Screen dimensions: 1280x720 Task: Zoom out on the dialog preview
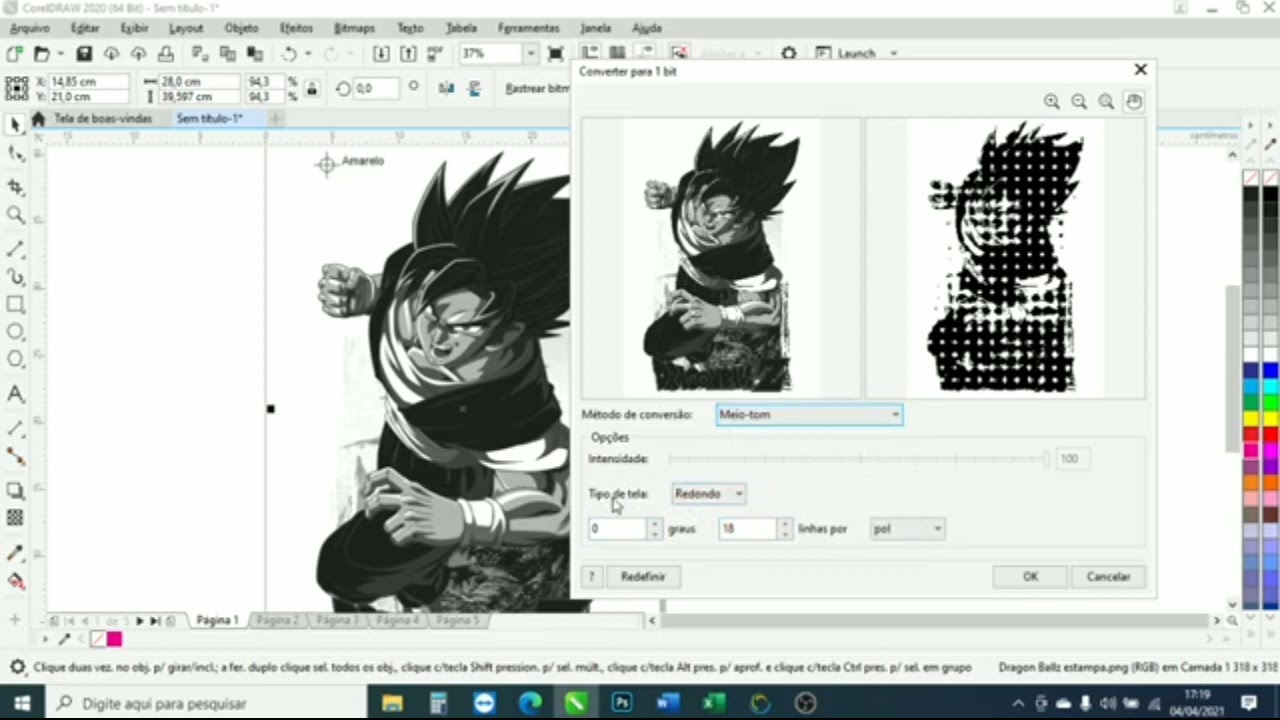[1079, 101]
